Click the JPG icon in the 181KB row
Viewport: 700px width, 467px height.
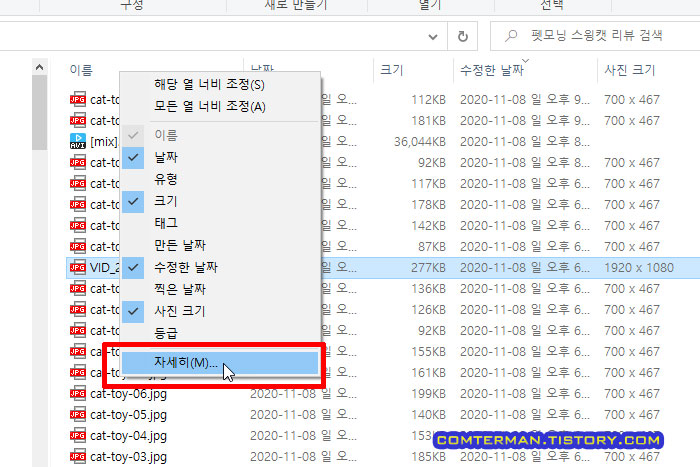pos(78,121)
